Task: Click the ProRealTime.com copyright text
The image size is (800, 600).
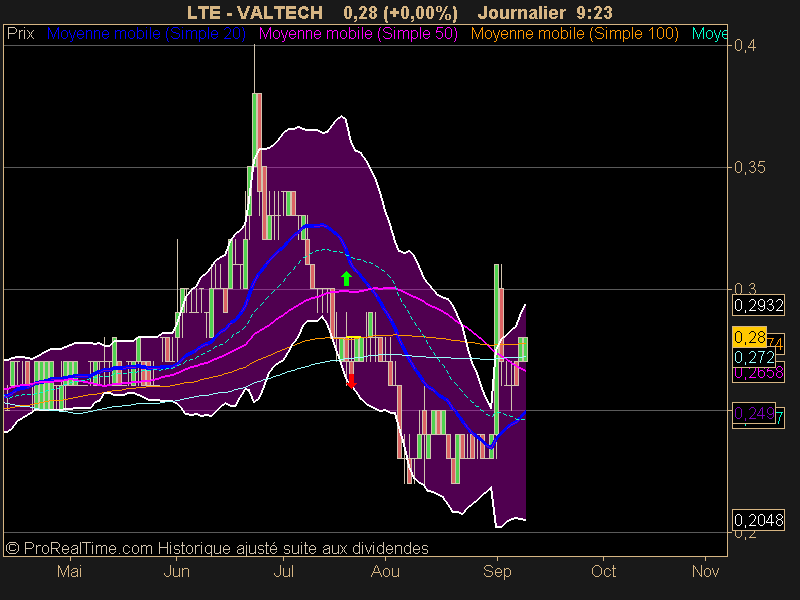Action: coord(217,548)
